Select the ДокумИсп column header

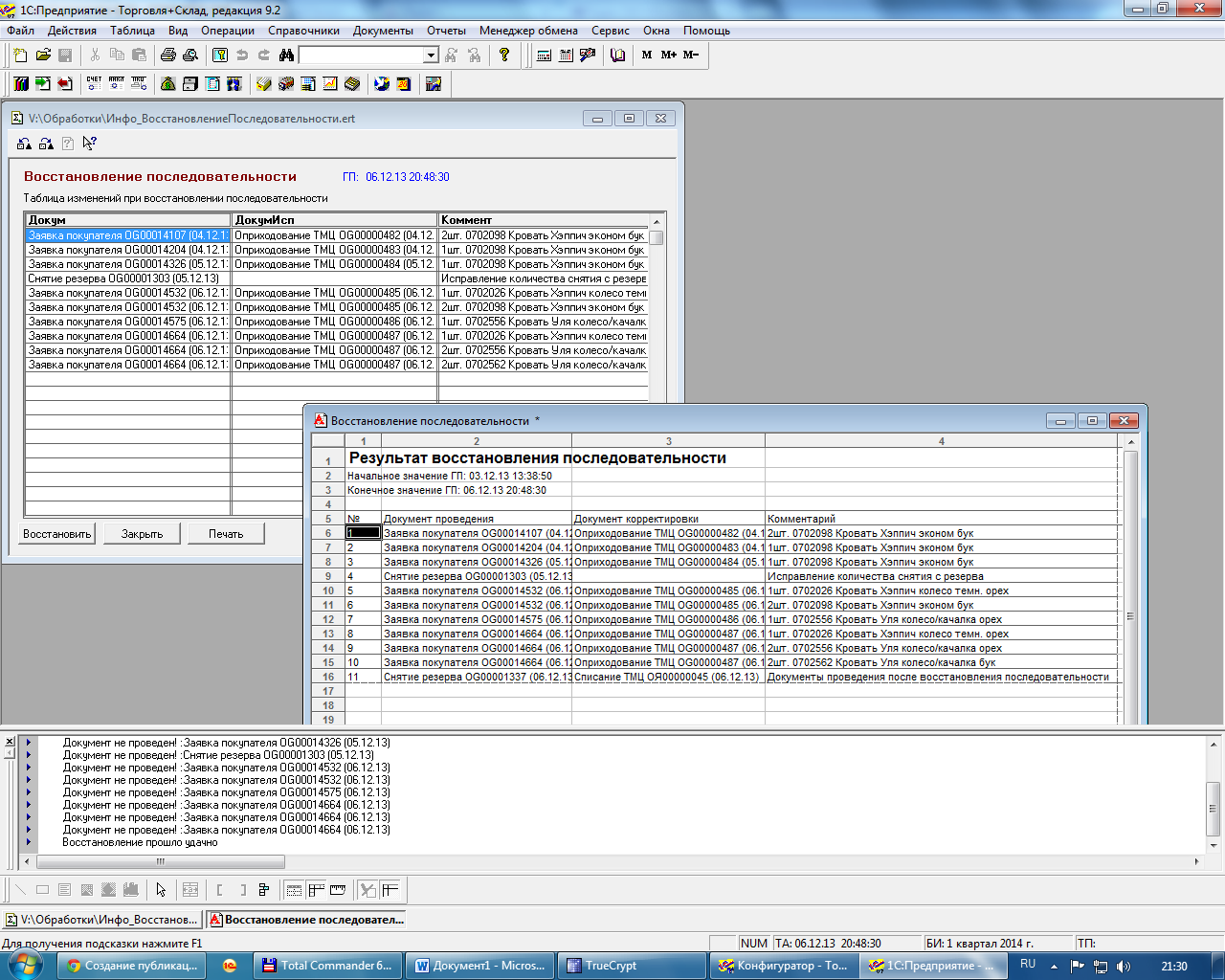click(335, 220)
